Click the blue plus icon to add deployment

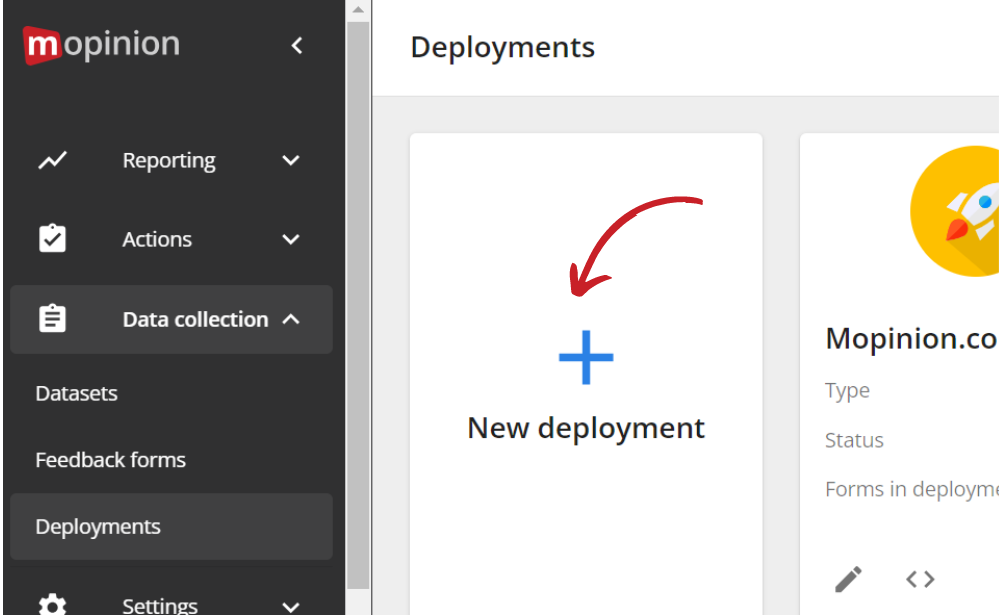[x=586, y=355]
